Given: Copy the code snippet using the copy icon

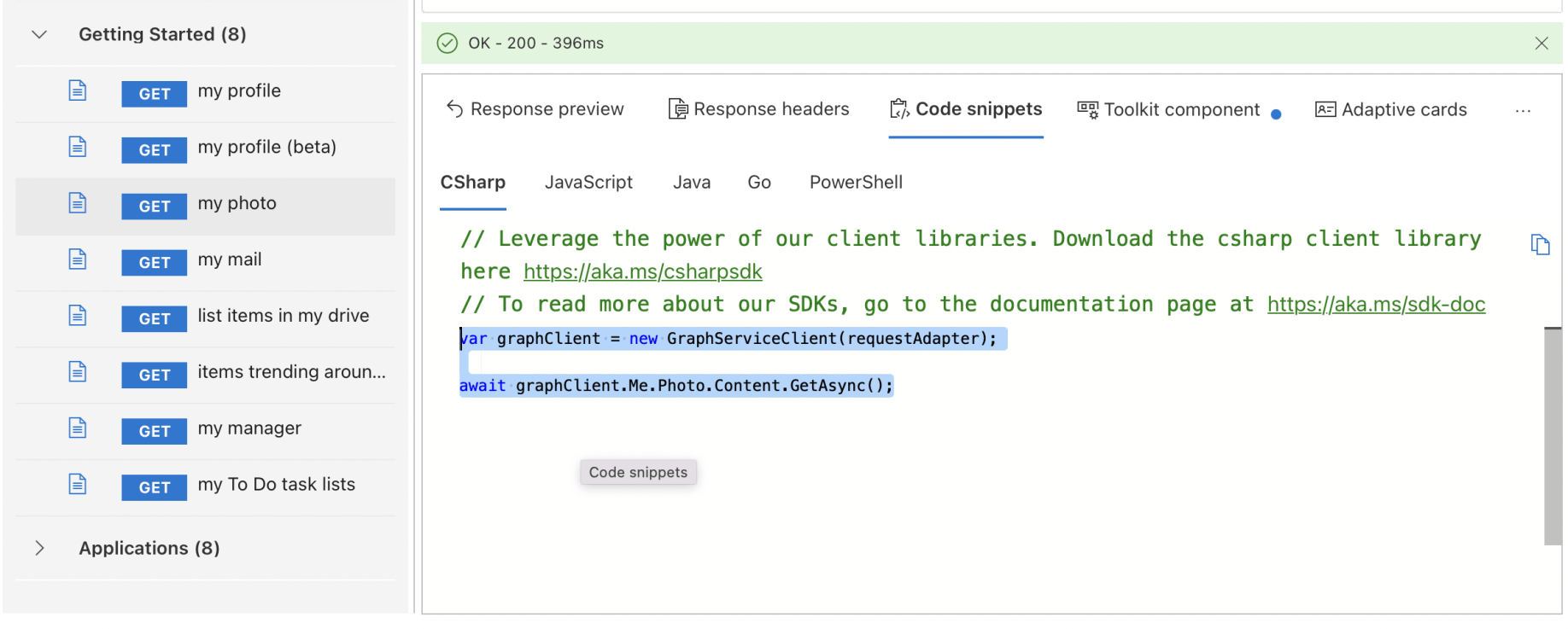Looking at the screenshot, I should (x=1540, y=245).
